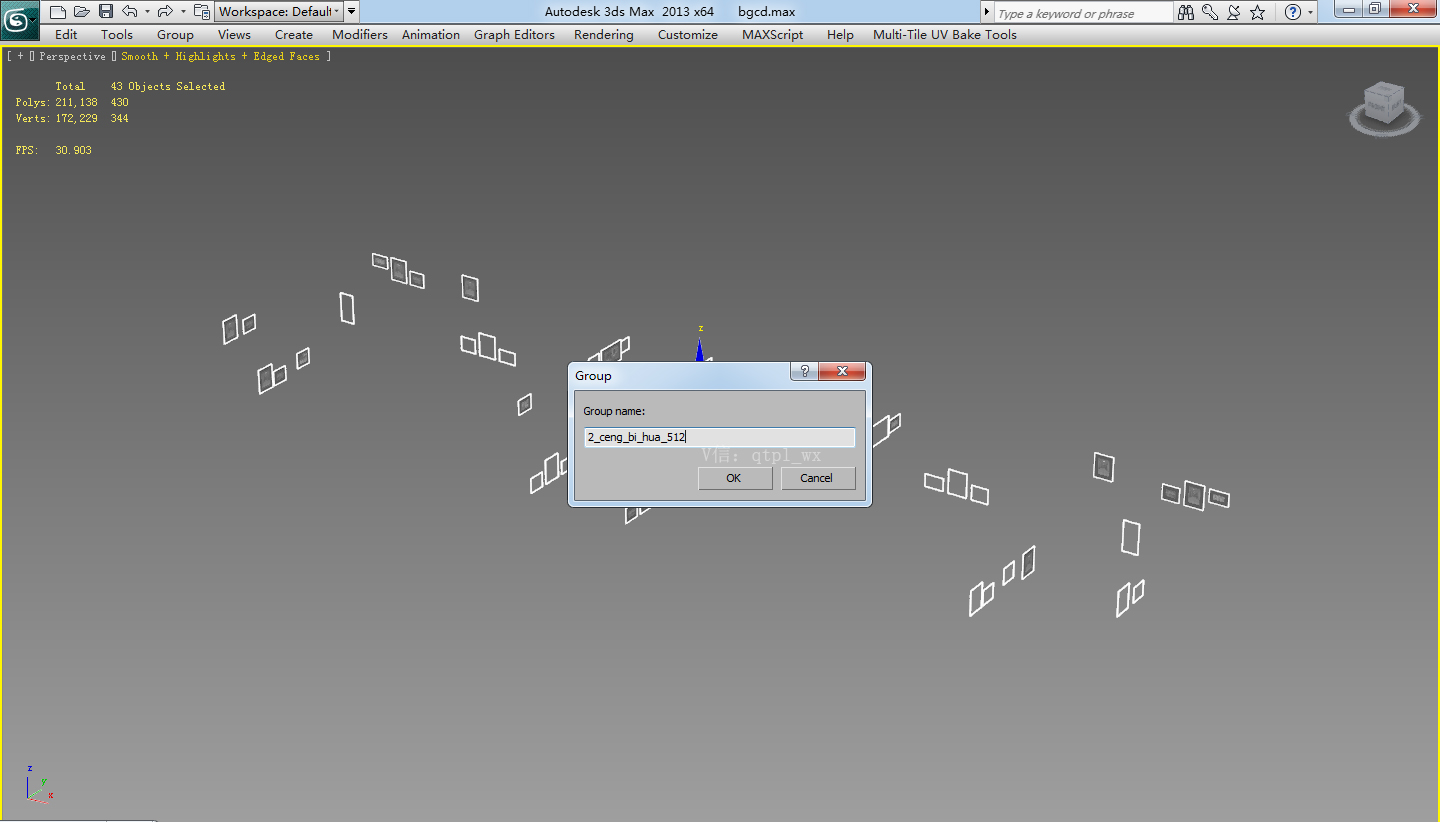
Task: Open the Graph Editors menu
Action: [514, 35]
